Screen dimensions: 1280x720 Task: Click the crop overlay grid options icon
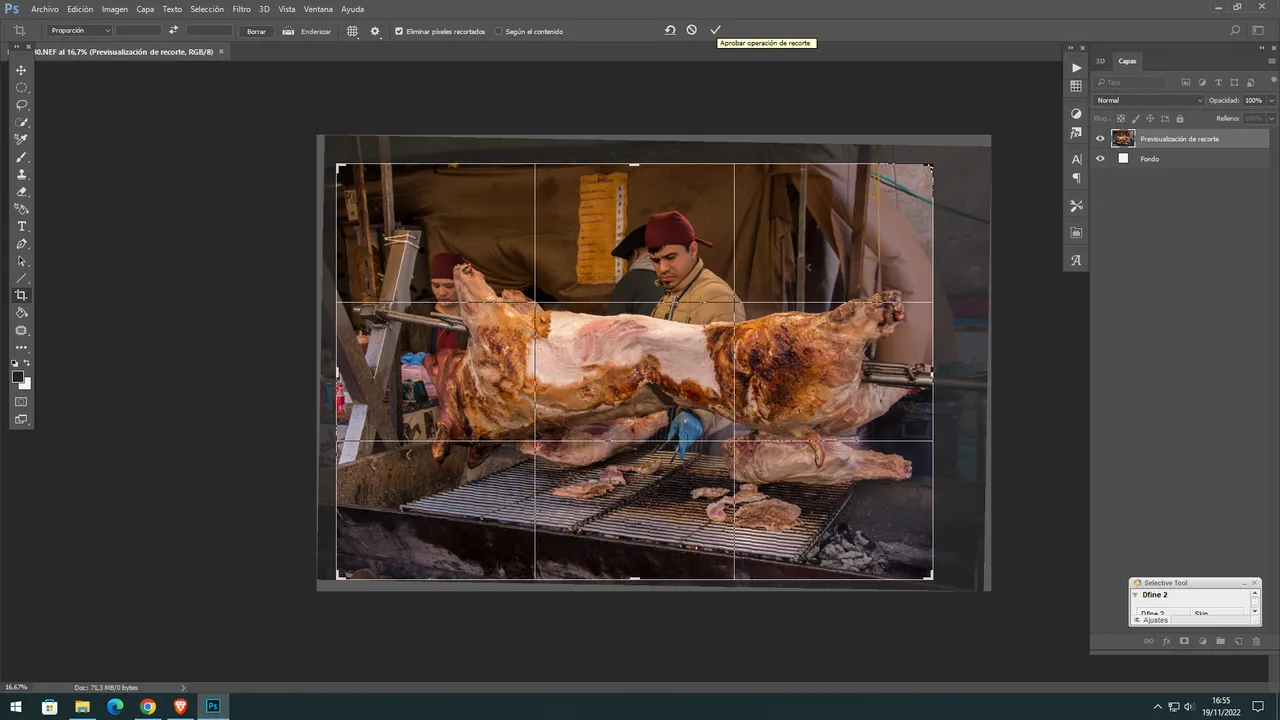tap(352, 31)
